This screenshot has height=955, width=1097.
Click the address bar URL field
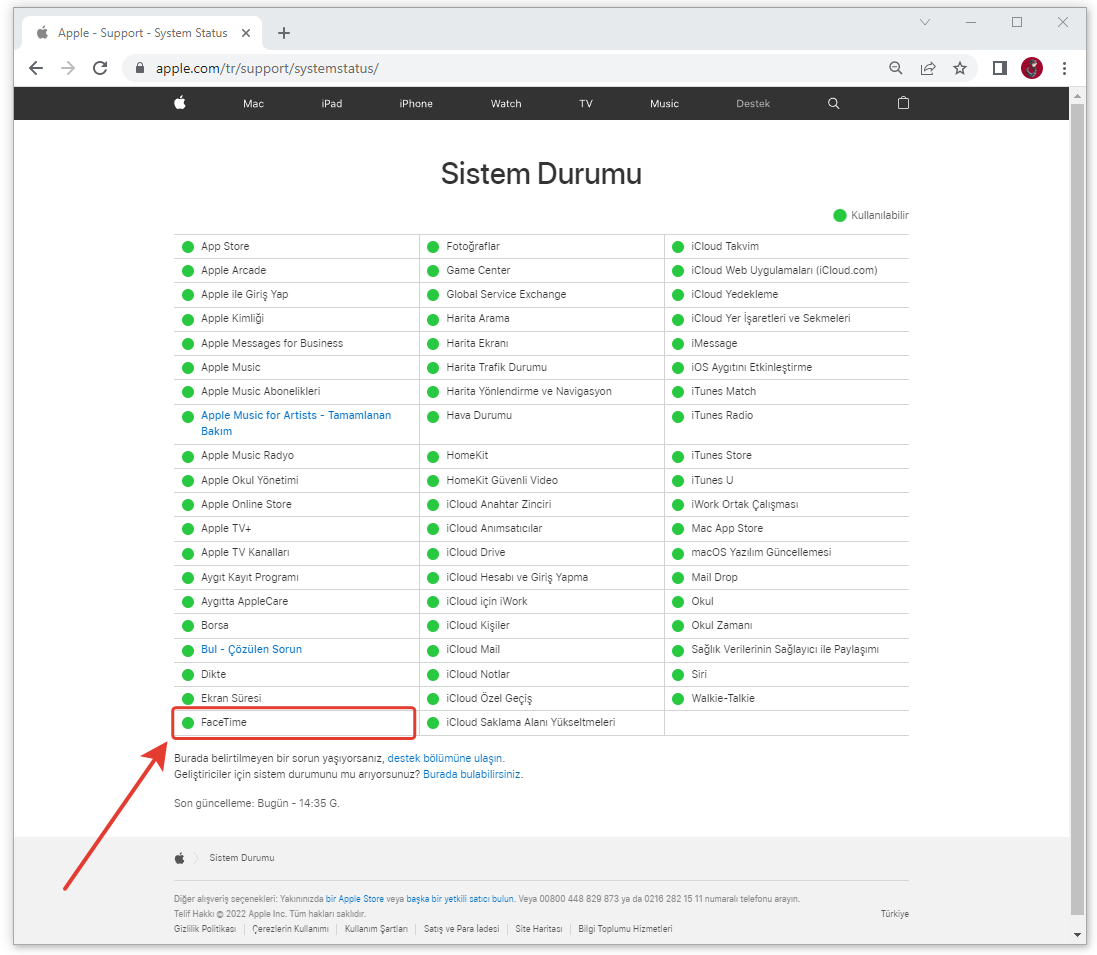[x=500, y=68]
